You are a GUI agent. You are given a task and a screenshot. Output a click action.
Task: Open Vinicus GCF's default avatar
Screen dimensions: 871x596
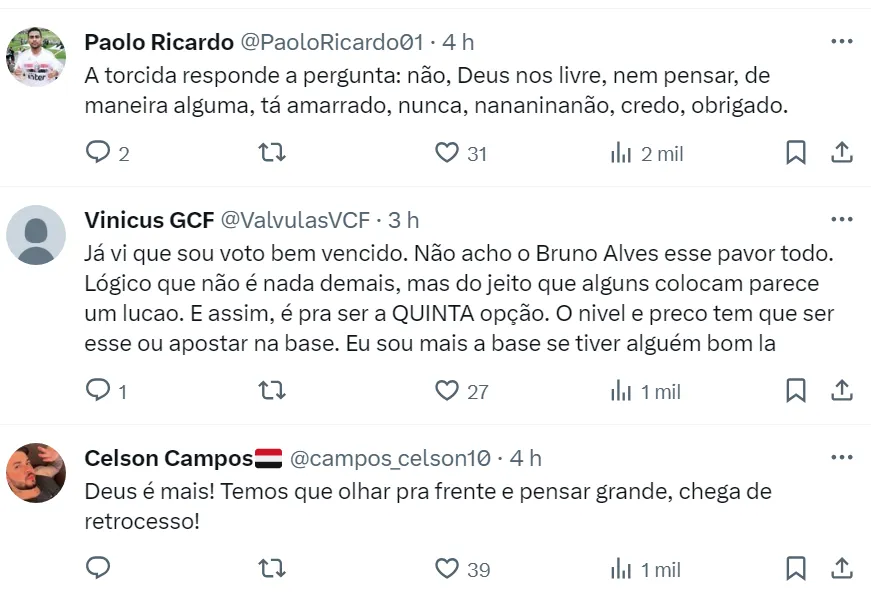(x=36, y=235)
